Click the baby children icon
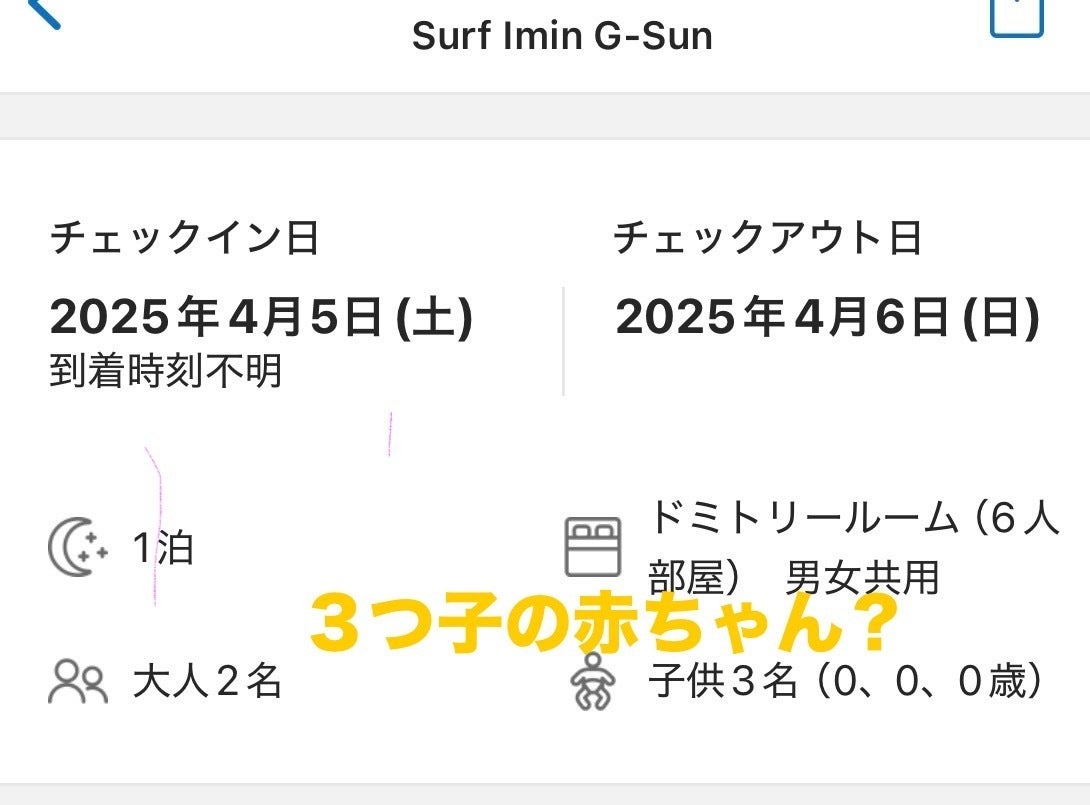1090x805 pixels. (592, 682)
